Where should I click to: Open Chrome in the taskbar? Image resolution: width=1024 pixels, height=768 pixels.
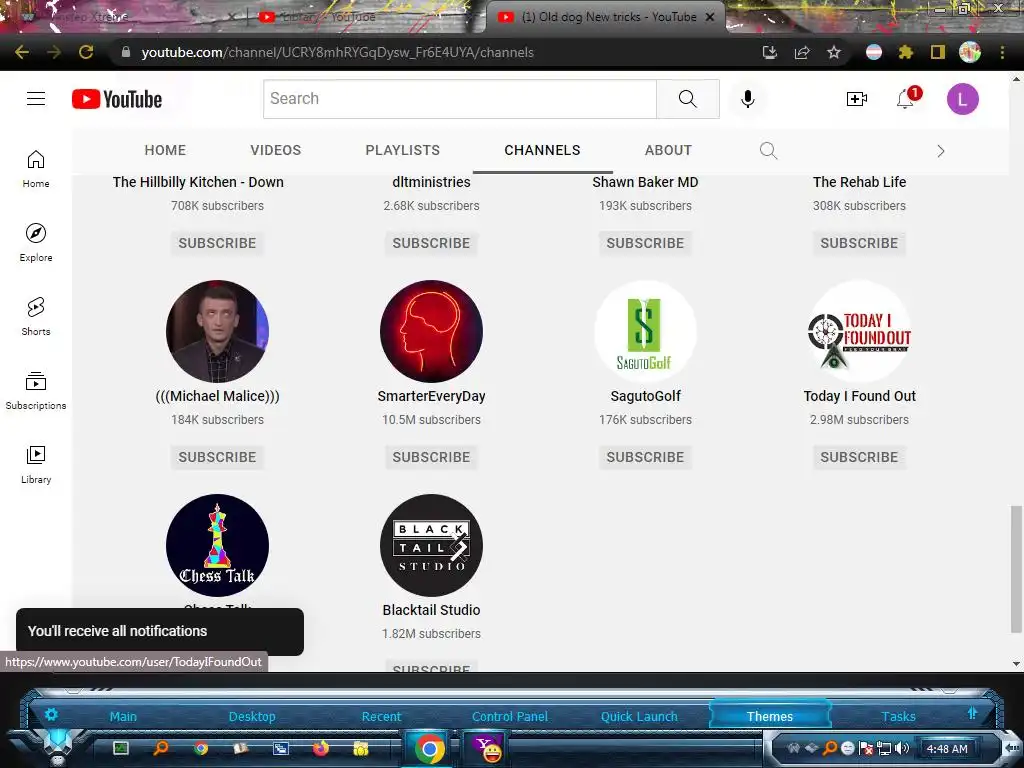click(429, 748)
